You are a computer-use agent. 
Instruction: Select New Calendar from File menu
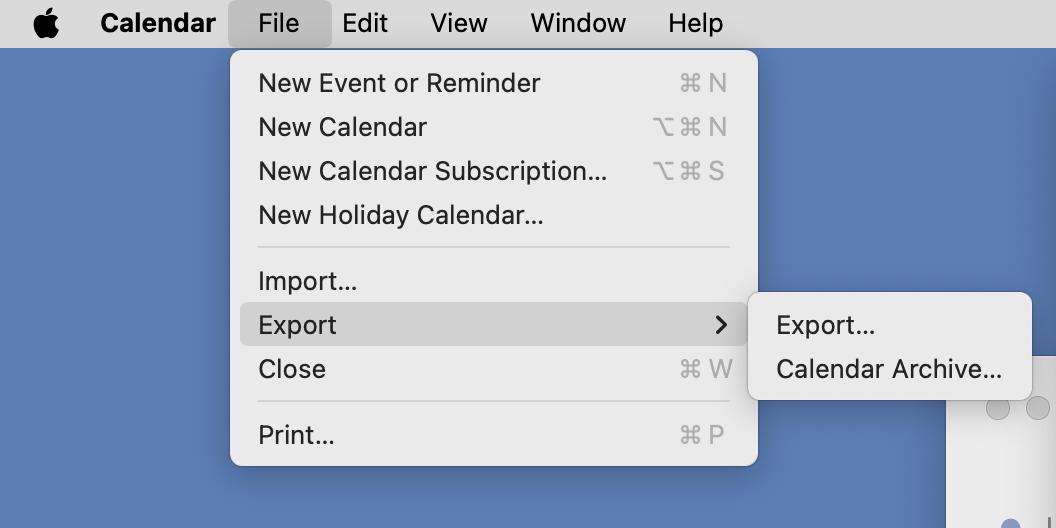(342, 127)
